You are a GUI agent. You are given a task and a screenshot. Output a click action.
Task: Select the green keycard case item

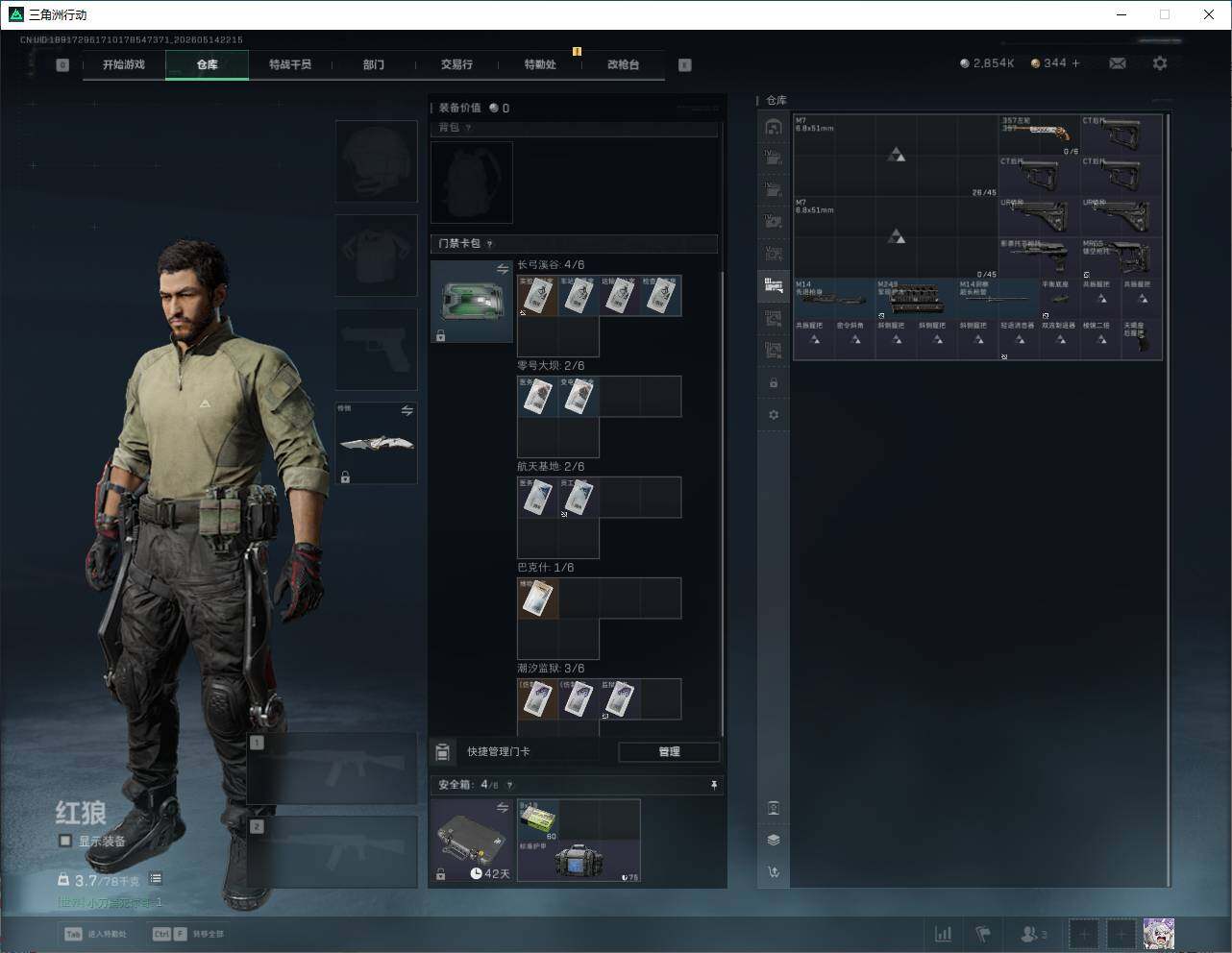(472, 302)
